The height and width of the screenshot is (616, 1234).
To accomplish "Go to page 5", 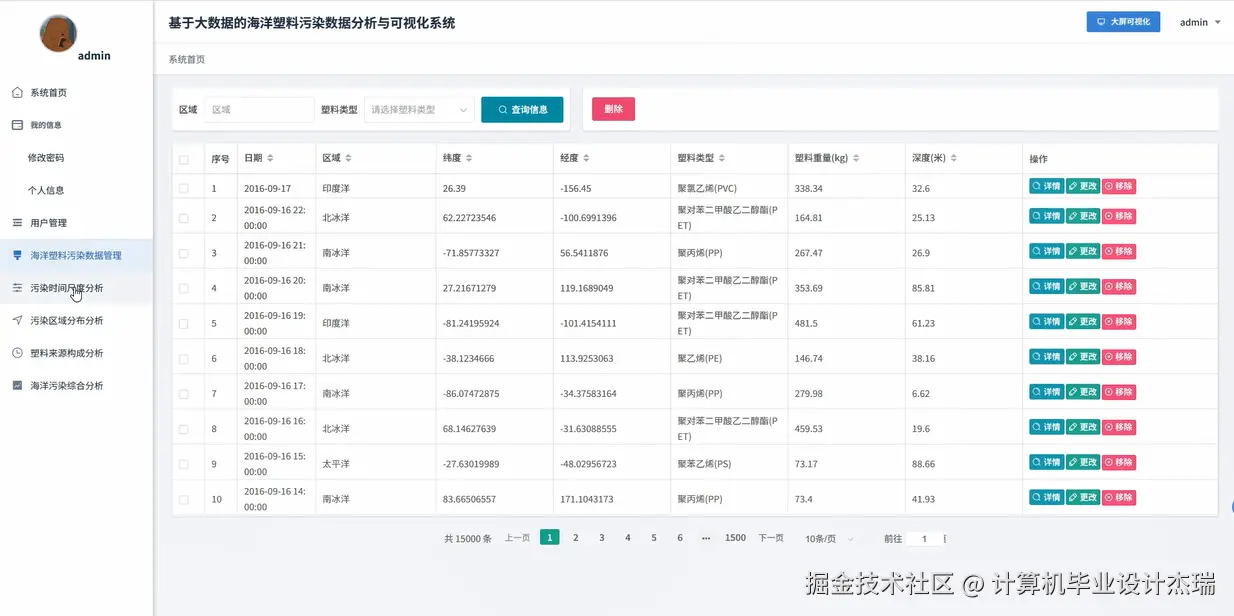I will coord(654,538).
